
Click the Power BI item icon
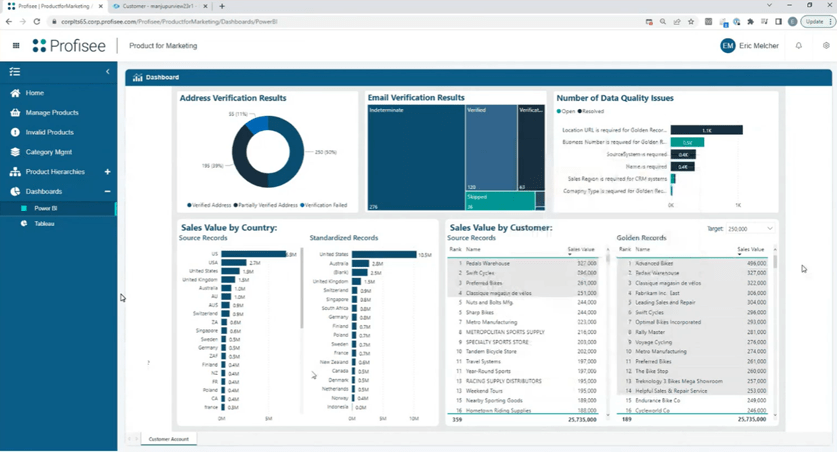(23, 209)
